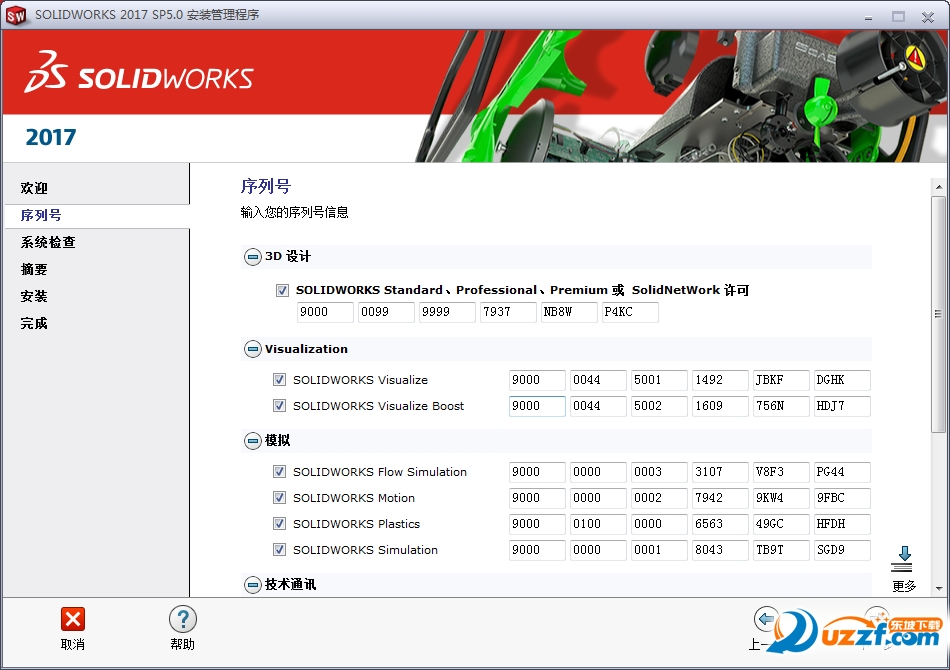Collapse the 3D 设计 section
This screenshot has height=670, width=950.
(253, 257)
